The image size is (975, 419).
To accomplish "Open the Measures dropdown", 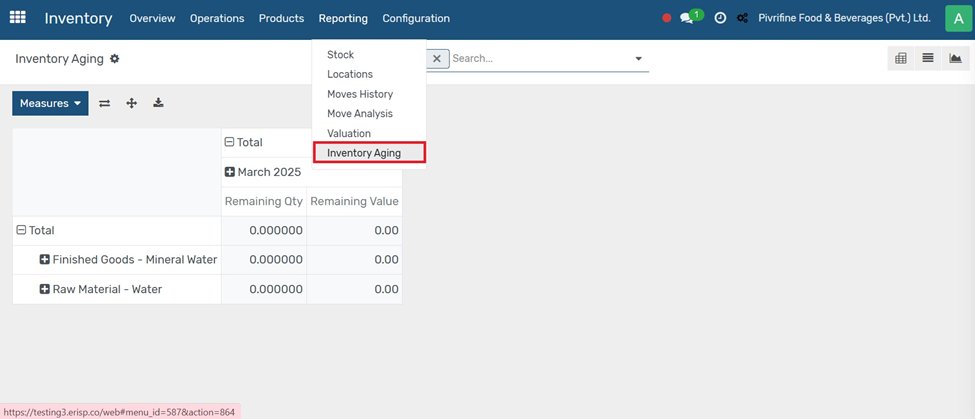I will [x=50, y=103].
